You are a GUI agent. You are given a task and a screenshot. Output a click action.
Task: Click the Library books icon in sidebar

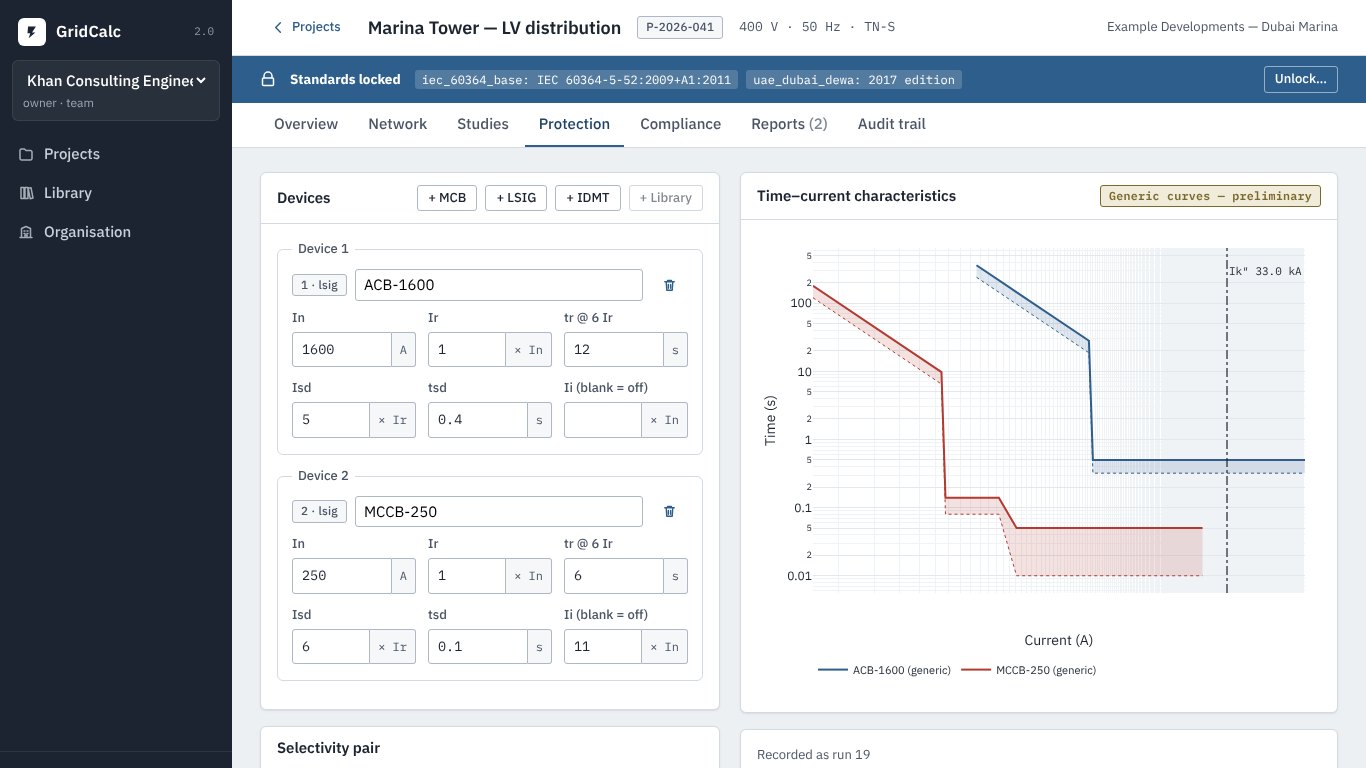pos(26,193)
